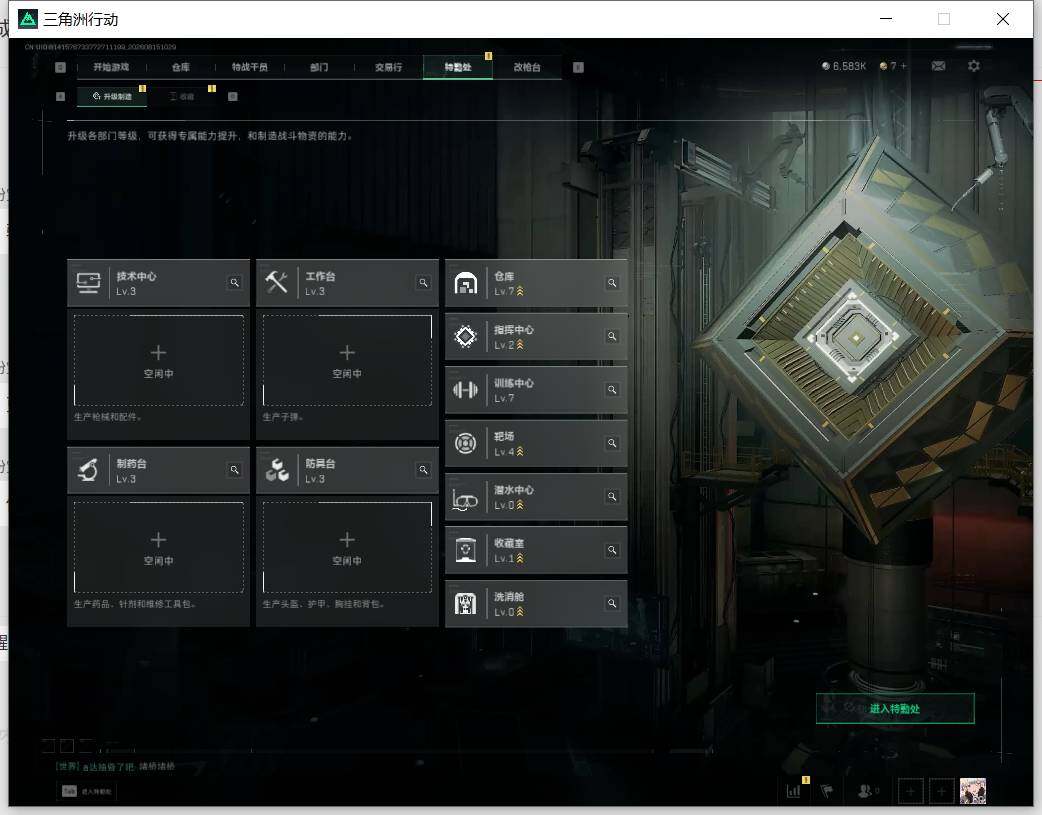The width and height of the screenshot is (1042, 815).
Task: Open the 指挥中心 magnifier details icon
Action: [x=612, y=336]
